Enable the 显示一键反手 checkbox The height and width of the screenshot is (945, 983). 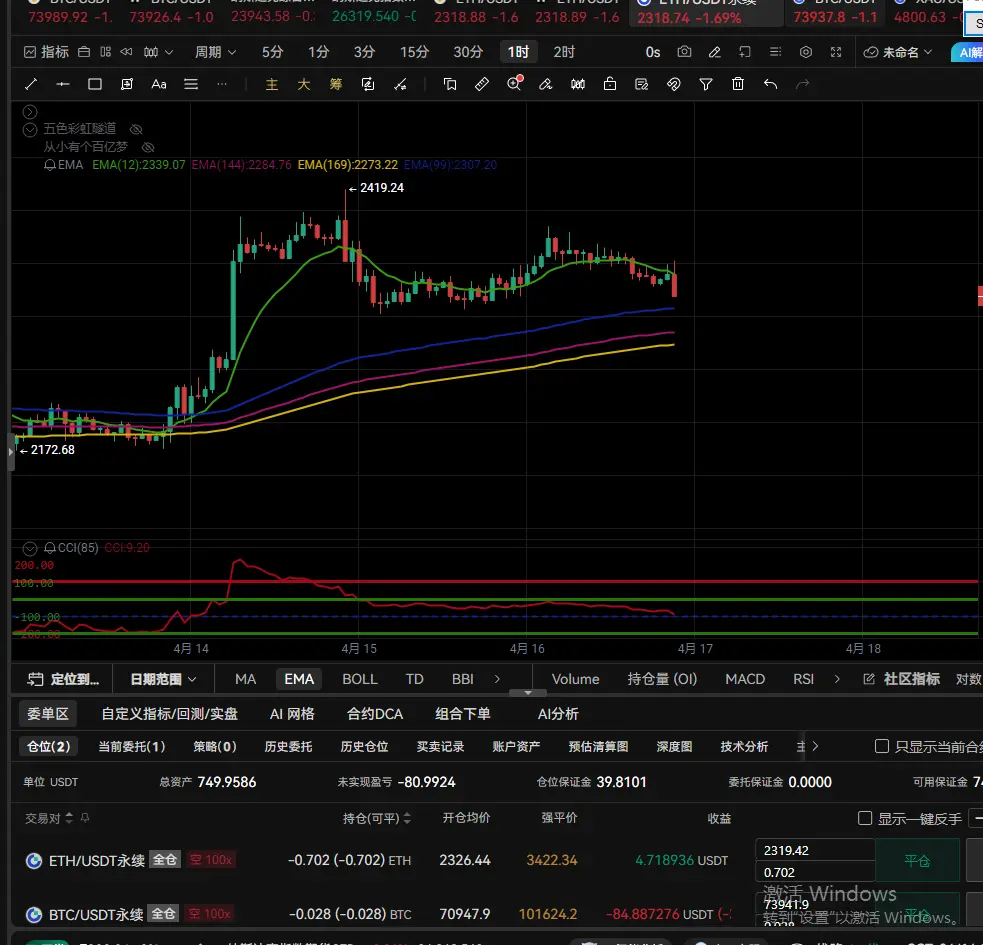click(x=865, y=818)
